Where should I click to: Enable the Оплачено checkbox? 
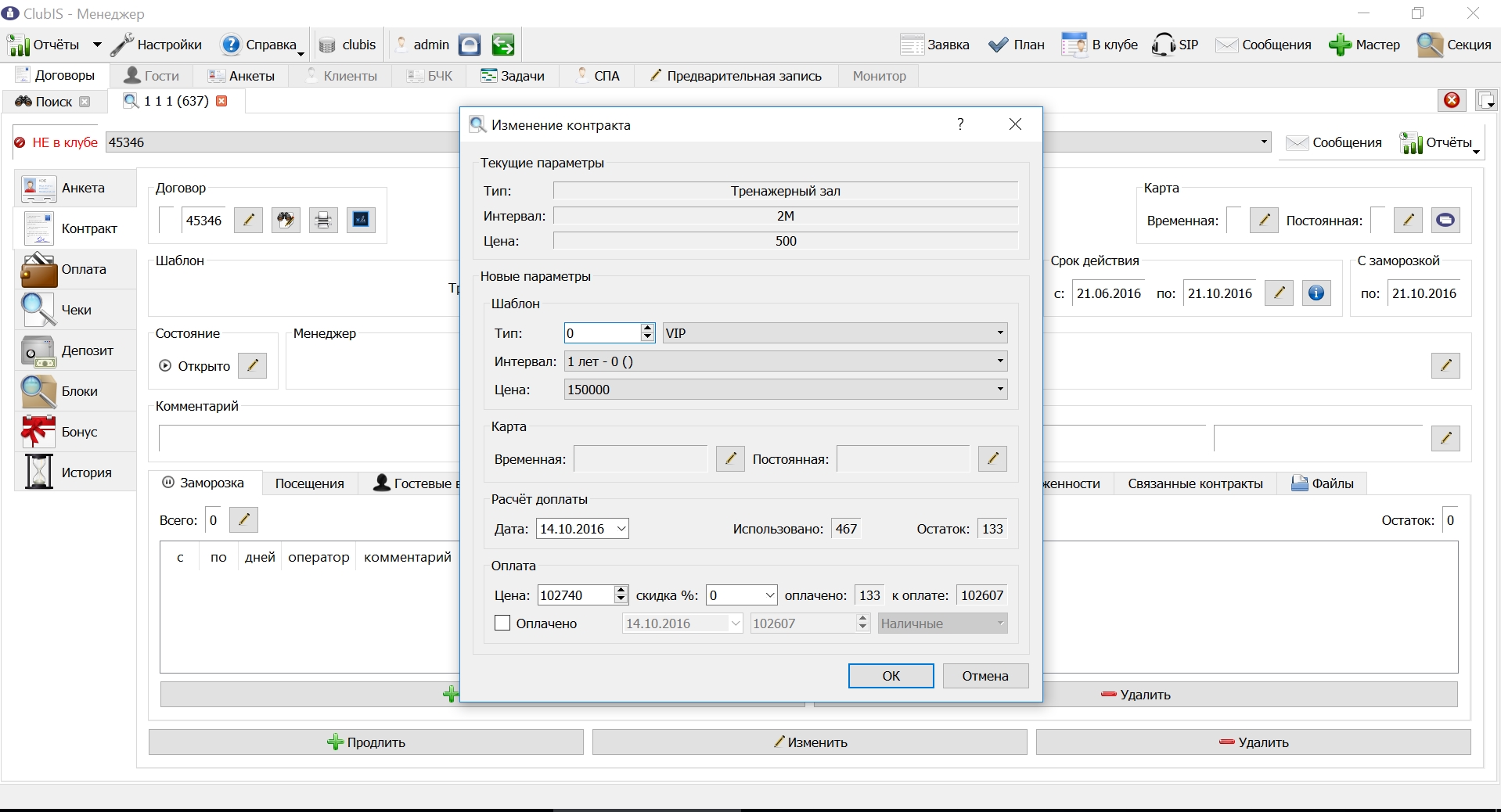(502, 623)
